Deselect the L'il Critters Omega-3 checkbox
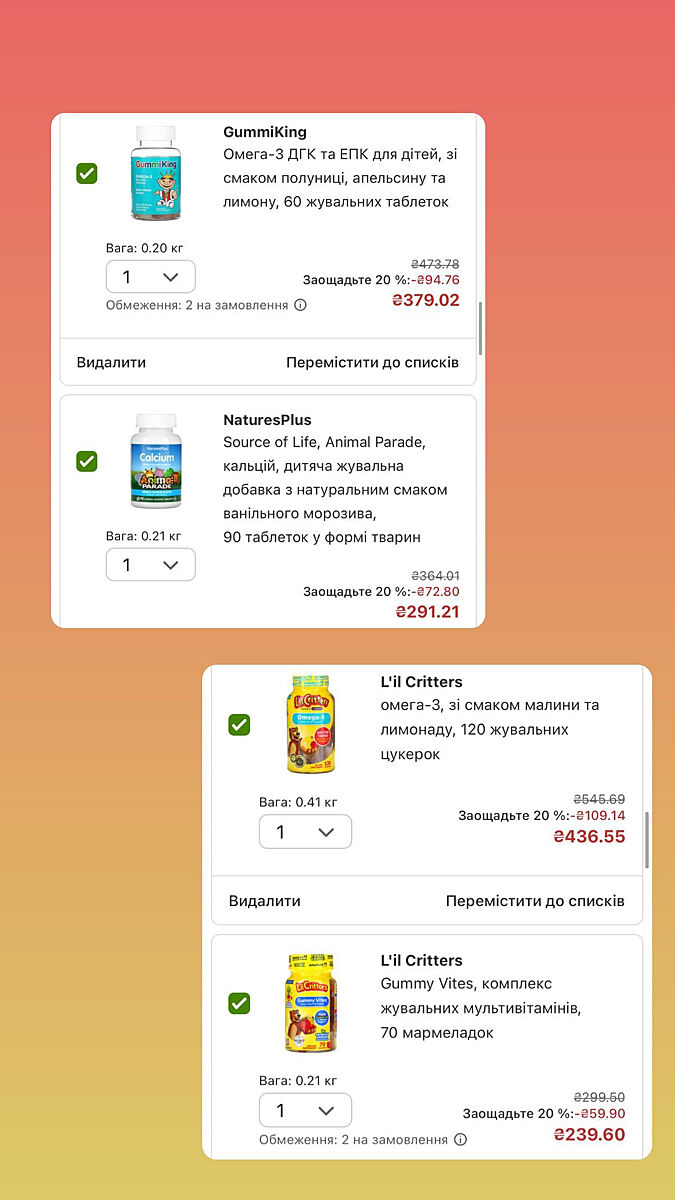The height and width of the screenshot is (1200, 675). click(239, 724)
